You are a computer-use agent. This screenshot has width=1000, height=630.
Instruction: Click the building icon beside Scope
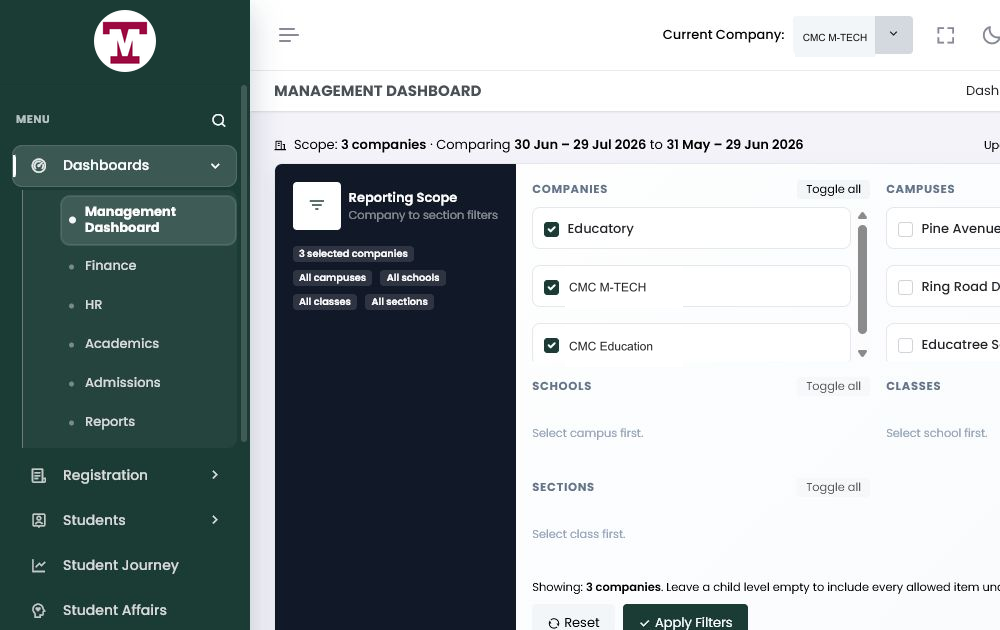click(x=280, y=145)
